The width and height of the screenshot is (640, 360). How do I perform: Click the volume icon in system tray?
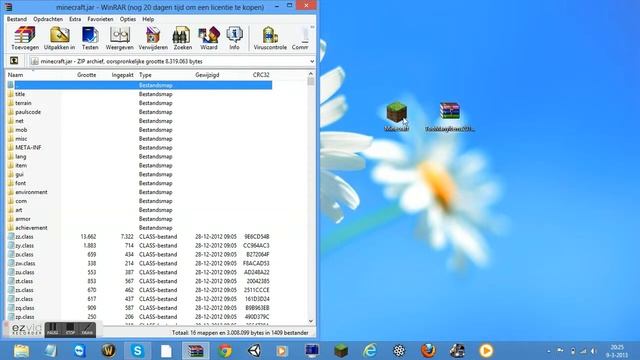[594, 351]
